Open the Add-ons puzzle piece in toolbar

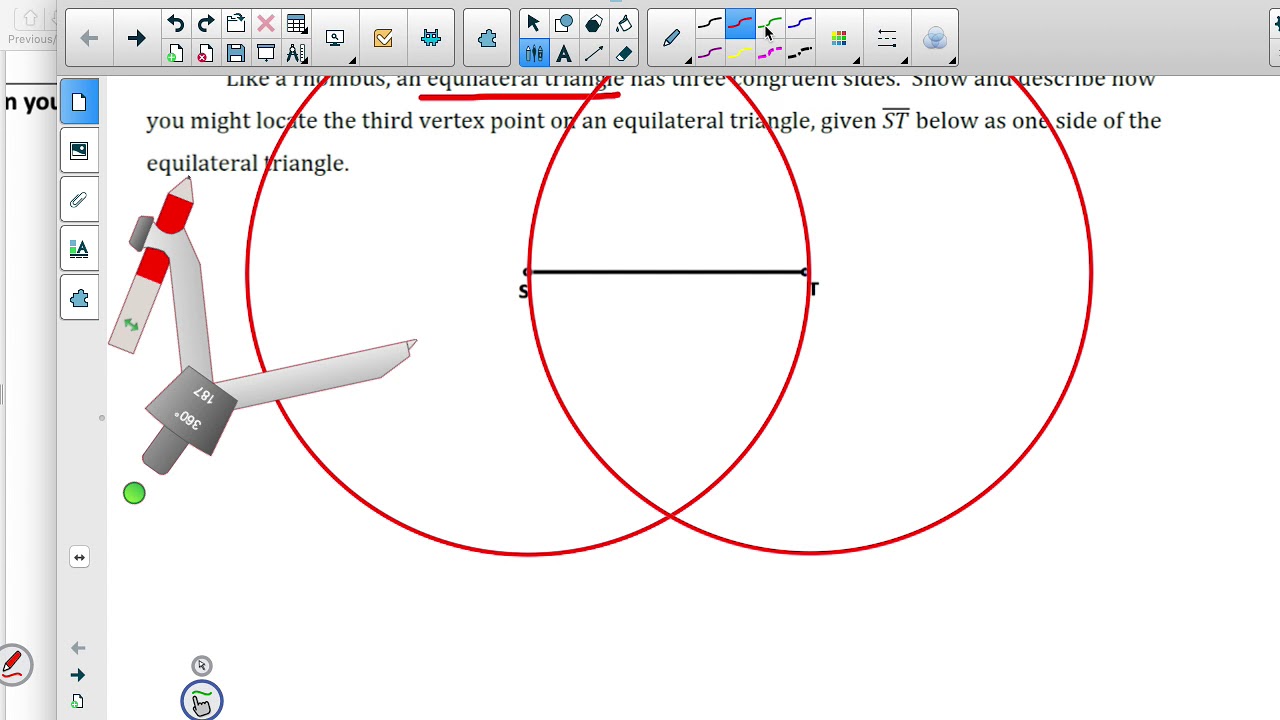[x=487, y=38]
